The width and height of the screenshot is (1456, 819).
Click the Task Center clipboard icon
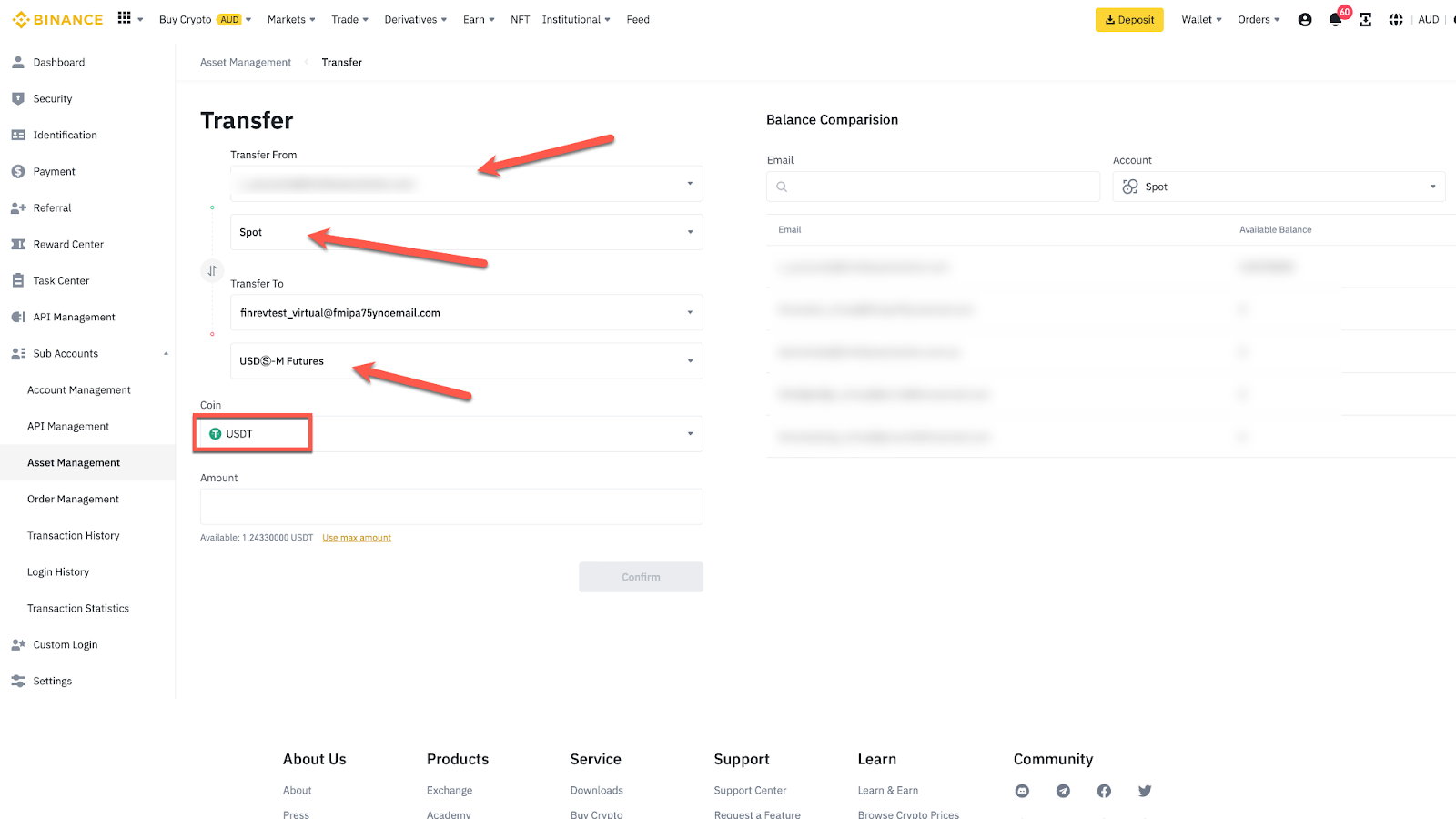click(18, 280)
